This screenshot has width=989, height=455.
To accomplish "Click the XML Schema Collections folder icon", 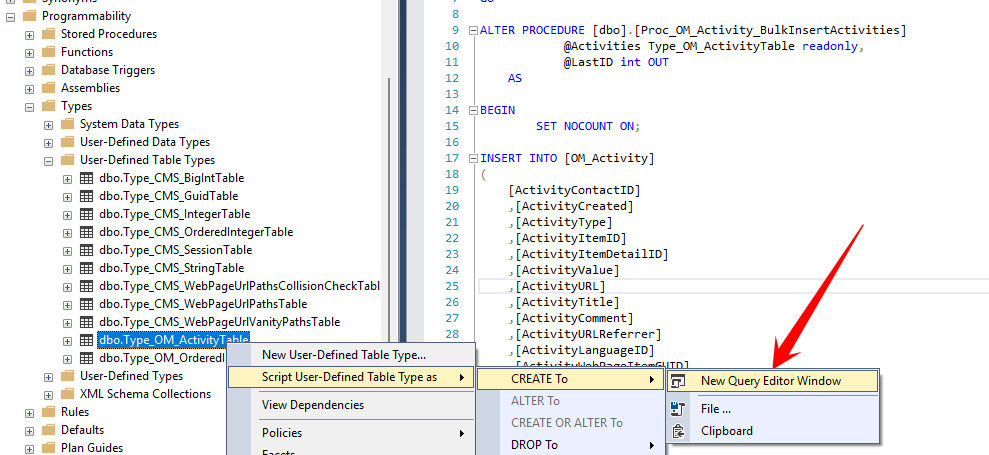I will pos(68,394).
